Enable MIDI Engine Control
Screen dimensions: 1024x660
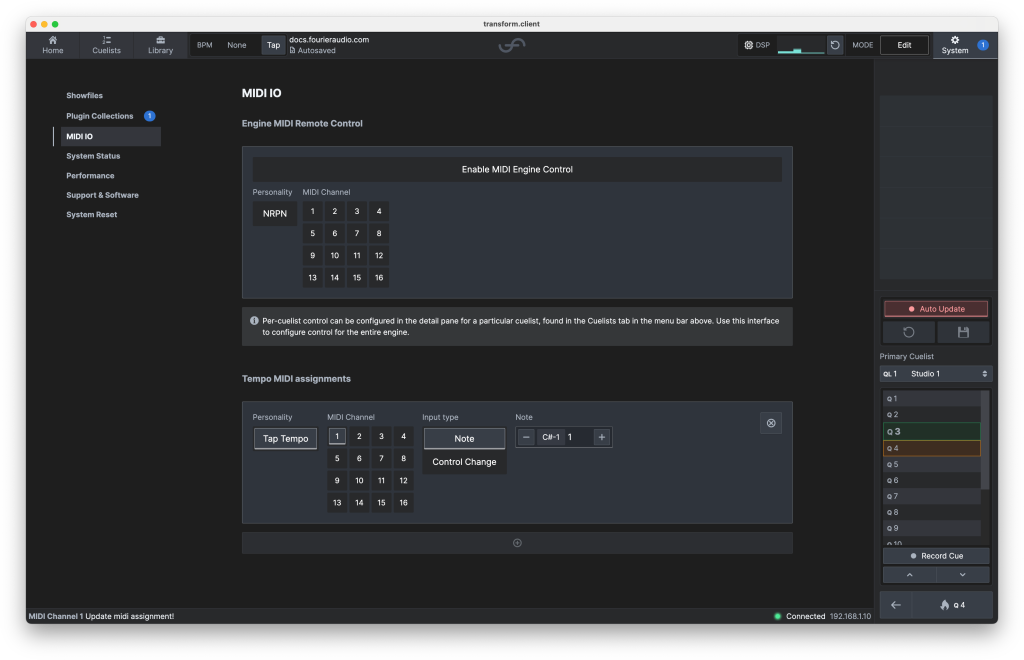tap(517, 169)
